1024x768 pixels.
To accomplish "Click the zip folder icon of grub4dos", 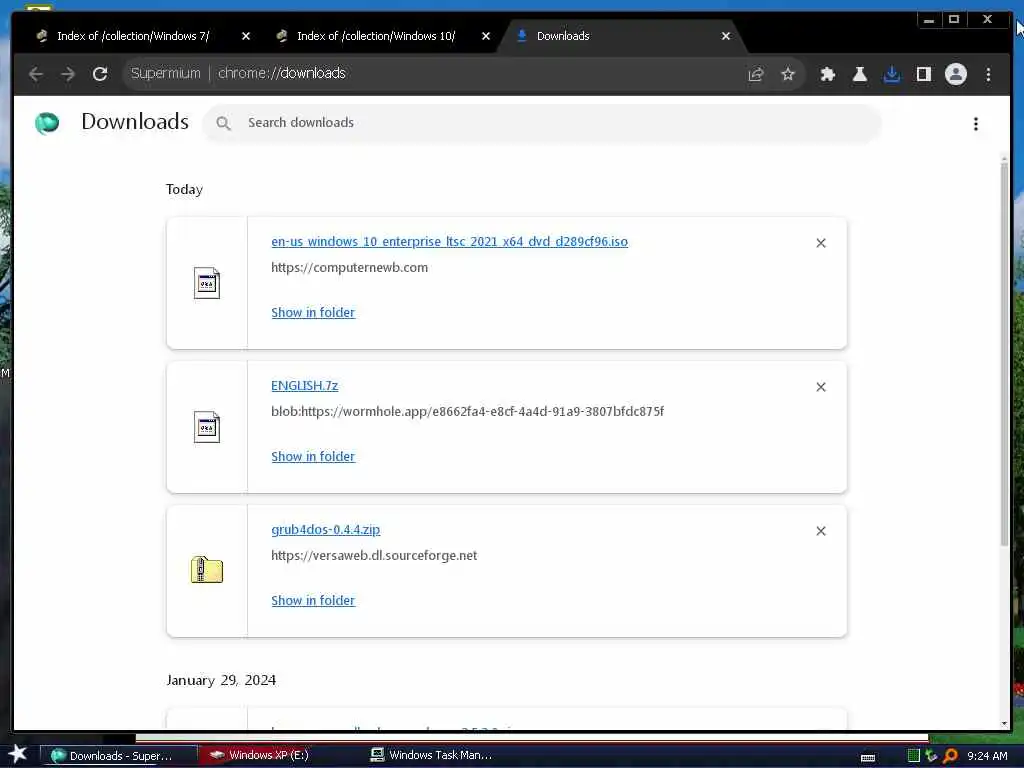I will pos(207,570).
